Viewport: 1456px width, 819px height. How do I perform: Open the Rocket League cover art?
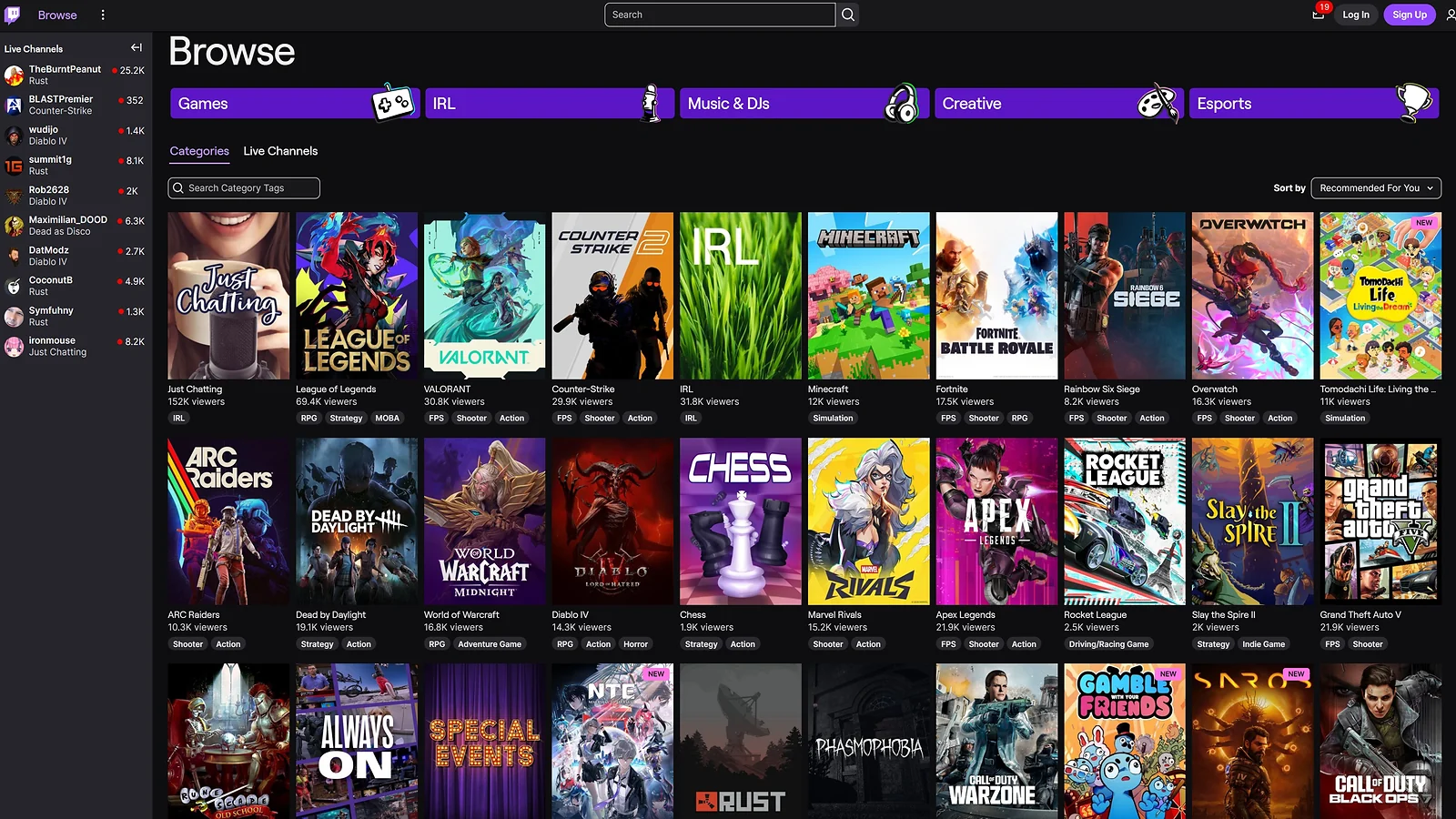point(1125,521)
